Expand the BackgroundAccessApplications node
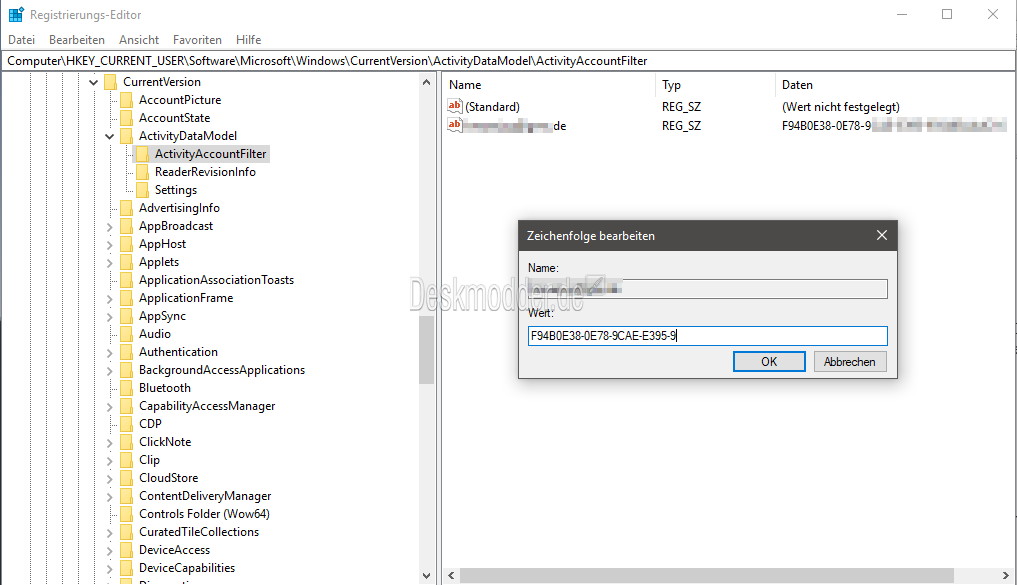 (110, 371)
